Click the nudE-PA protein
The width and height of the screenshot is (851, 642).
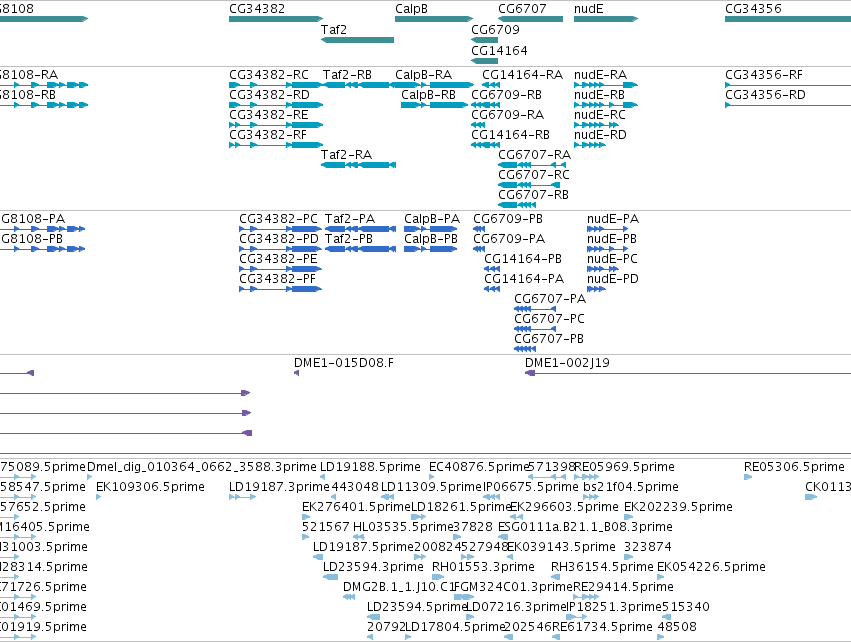613,219
